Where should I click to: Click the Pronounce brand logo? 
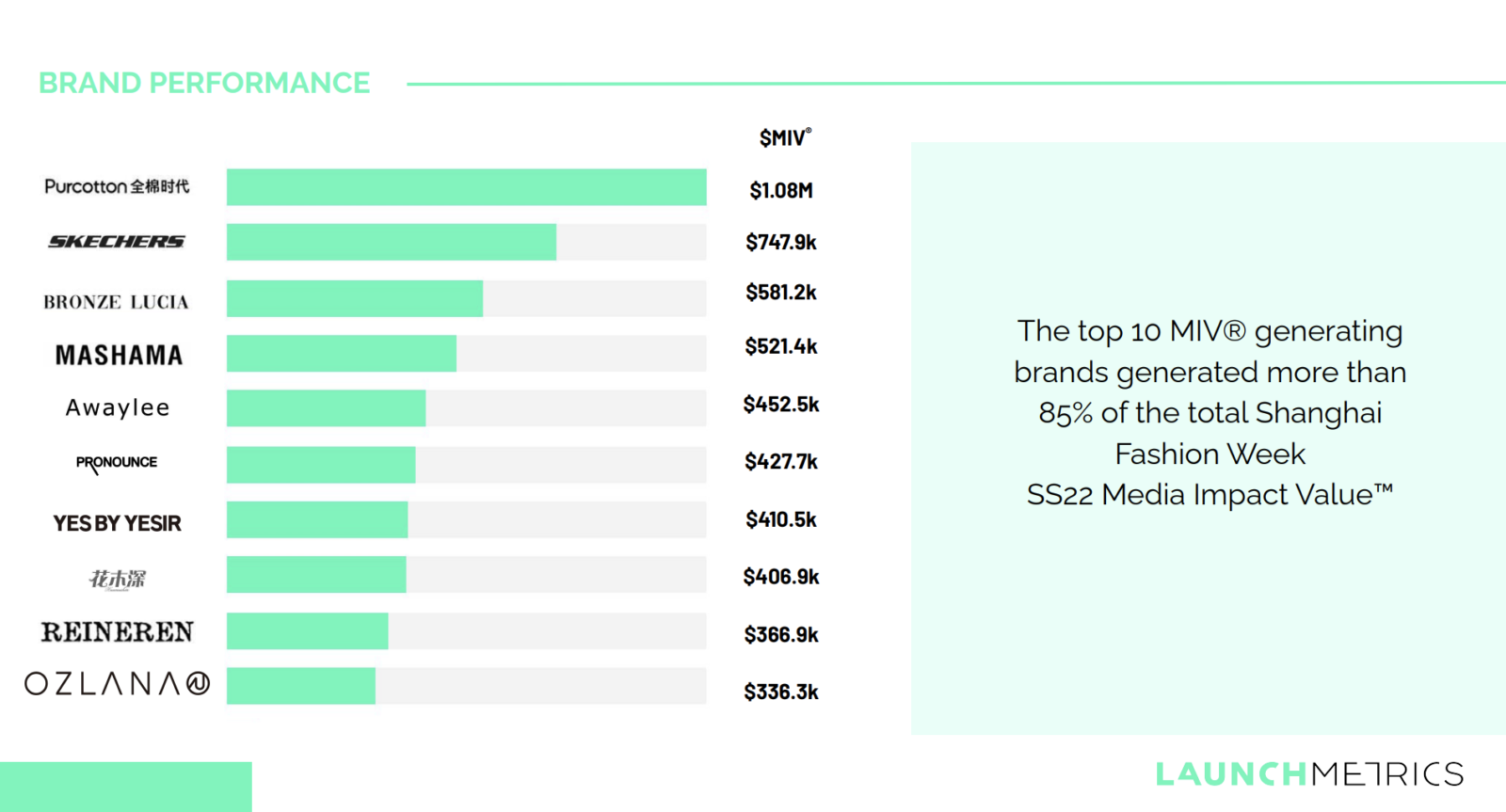(x=117, y=462)
